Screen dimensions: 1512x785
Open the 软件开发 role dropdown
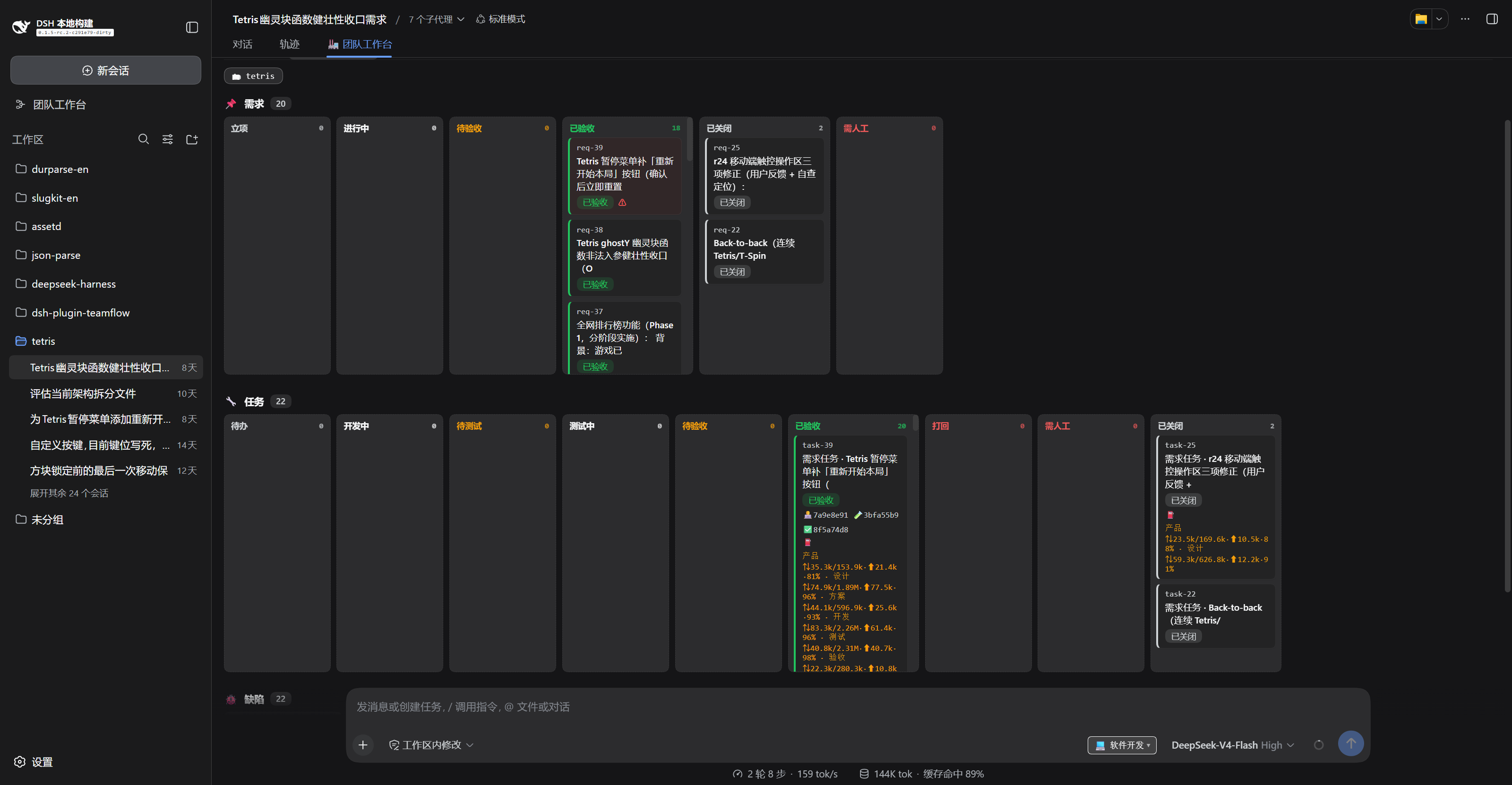(x=1122, y=745)
